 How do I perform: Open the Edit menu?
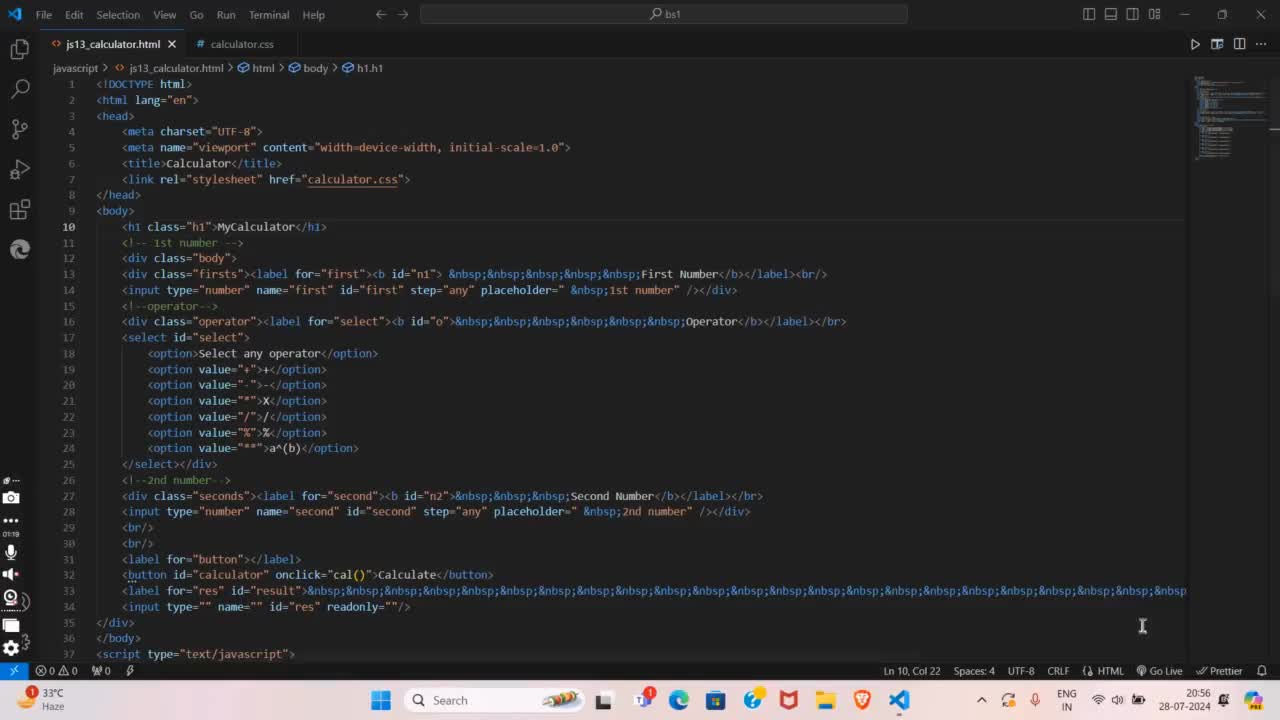tap(74, 15)
